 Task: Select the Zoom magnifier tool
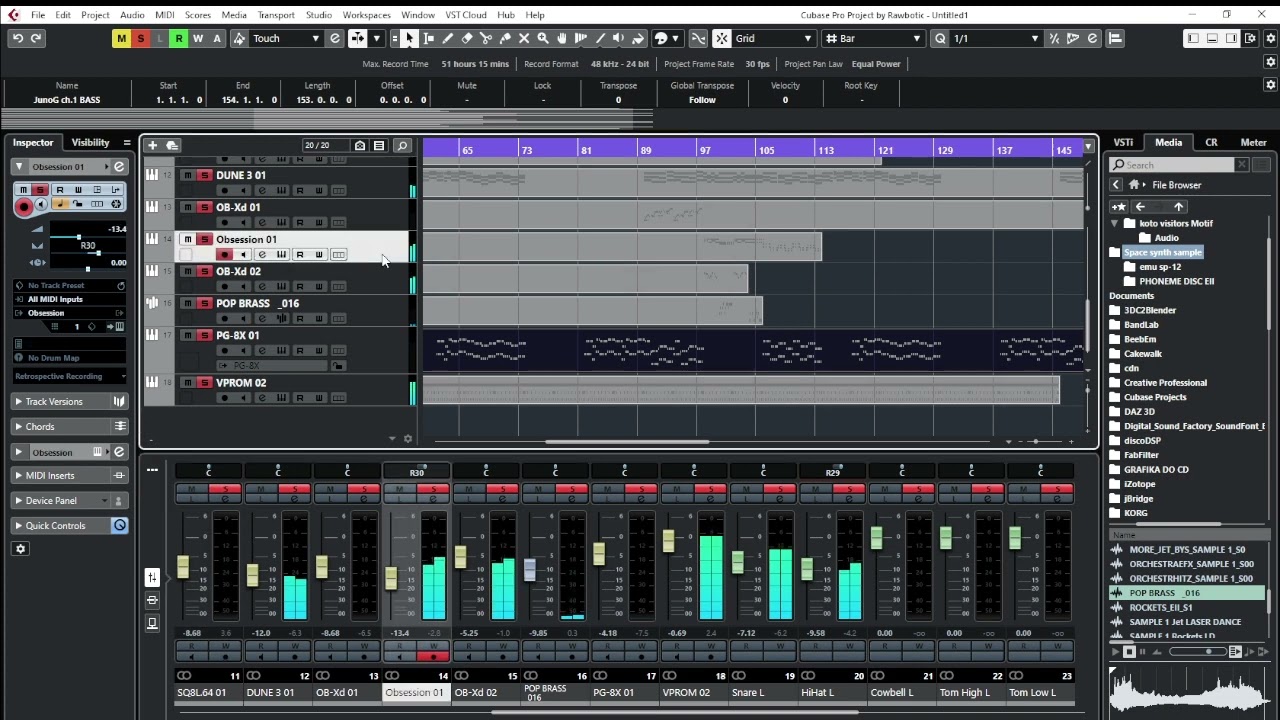click(x=542, y=38)
